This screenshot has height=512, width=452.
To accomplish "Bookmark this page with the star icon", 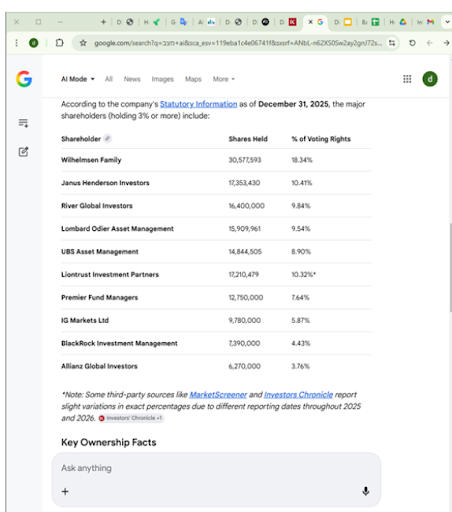I will (83, 43).
